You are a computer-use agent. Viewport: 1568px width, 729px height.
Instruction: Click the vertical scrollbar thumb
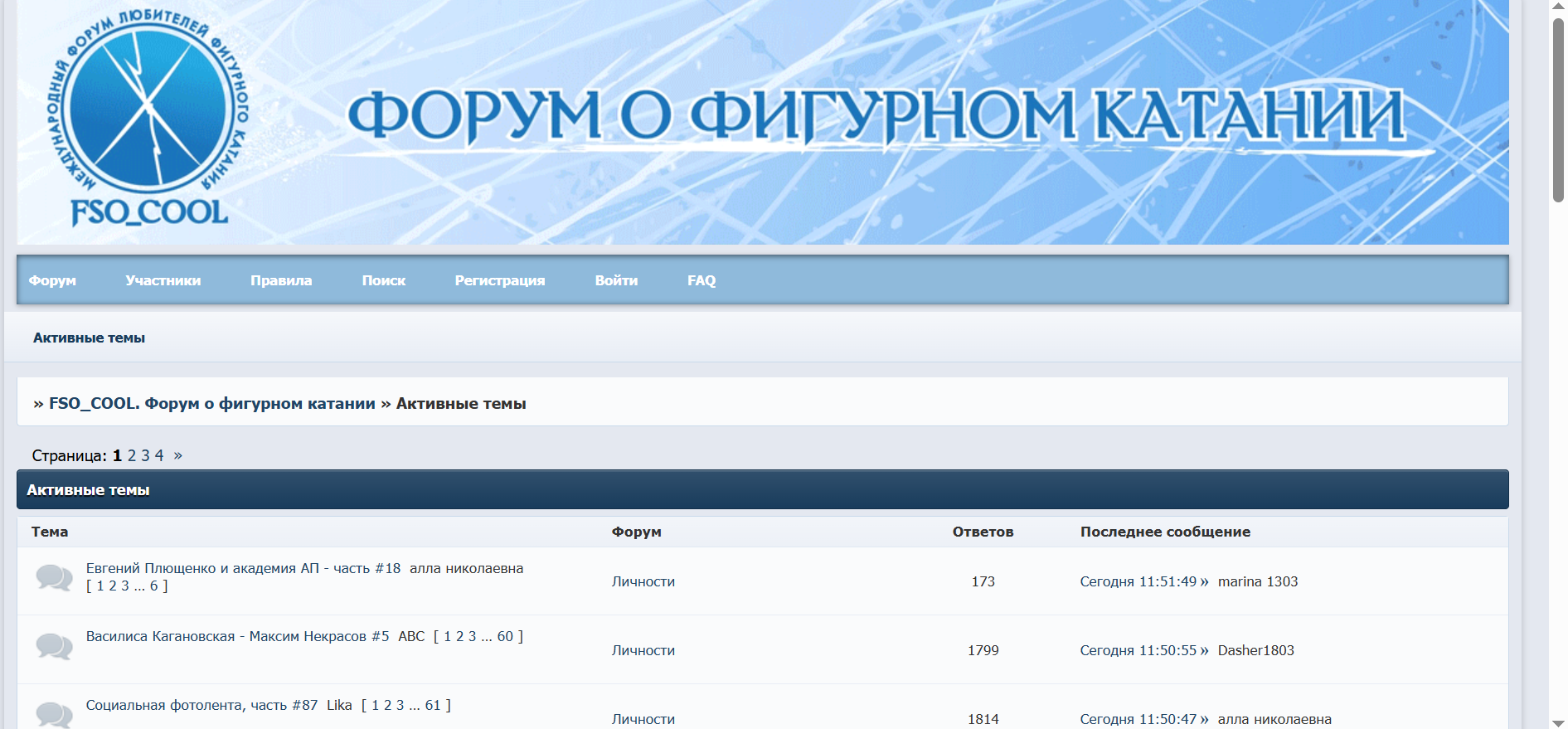[x=1558, y=108]
